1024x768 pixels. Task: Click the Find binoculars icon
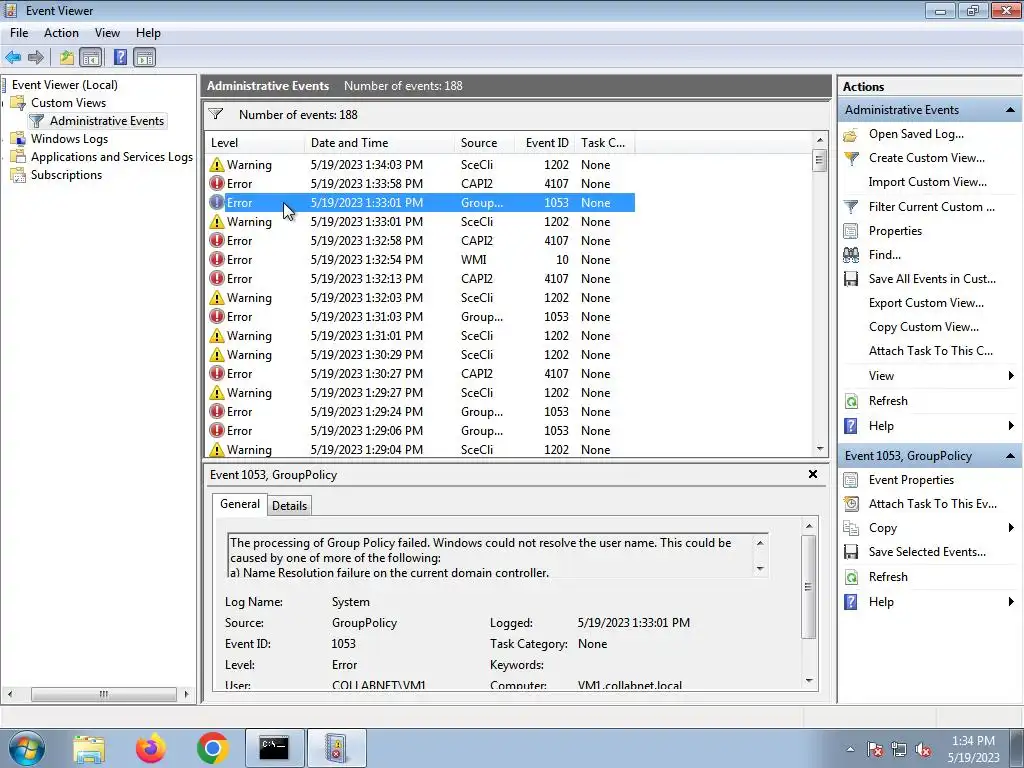(x=851, y=255)
